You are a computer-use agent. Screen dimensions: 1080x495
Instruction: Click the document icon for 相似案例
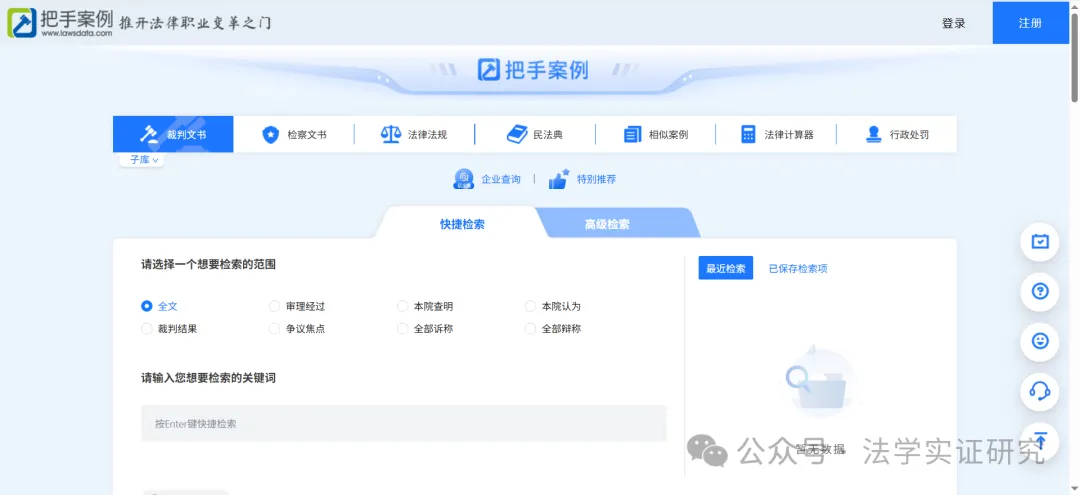(x=632, y=134)
